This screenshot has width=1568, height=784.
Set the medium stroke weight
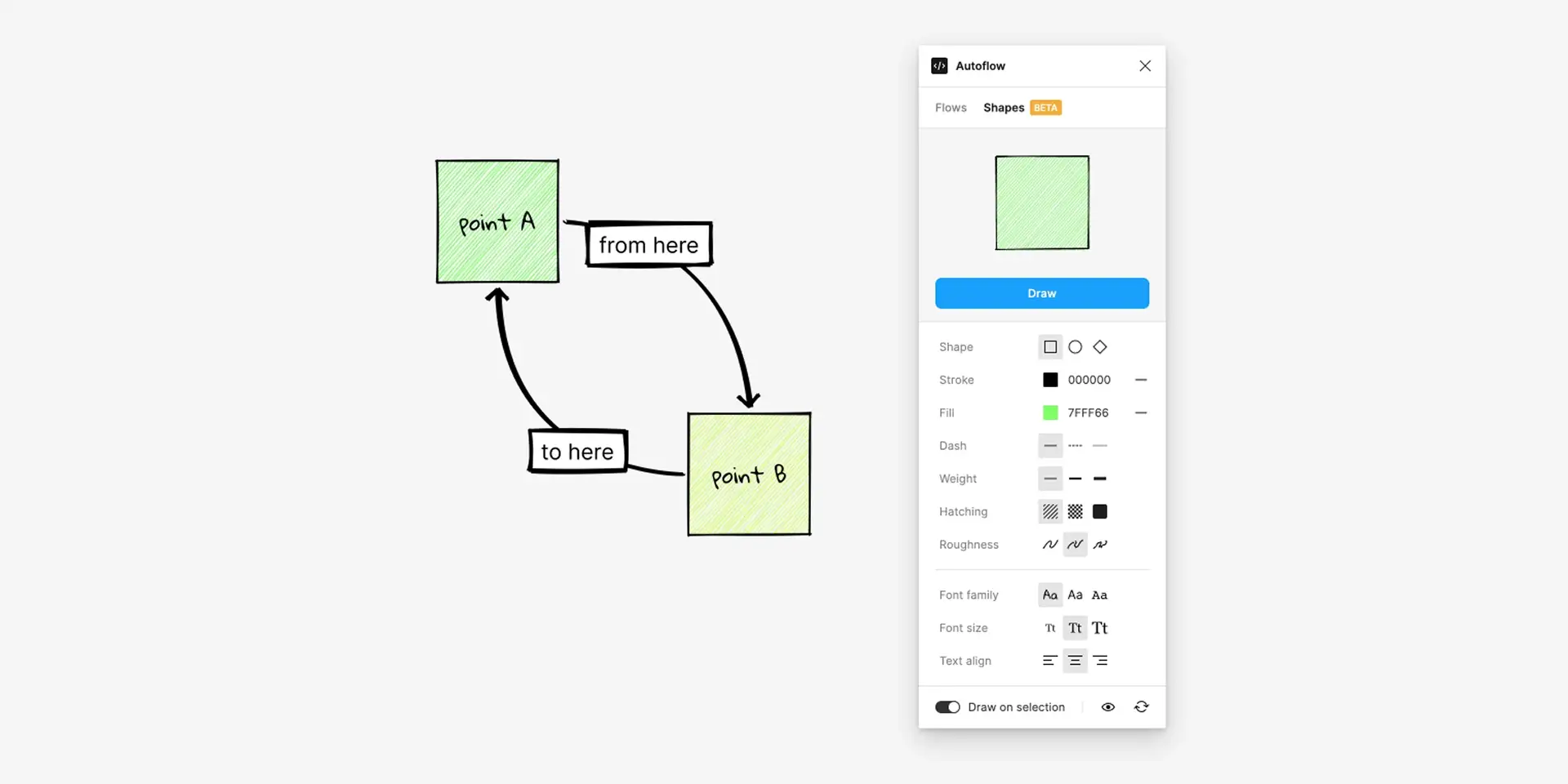tap(1076, 479)
